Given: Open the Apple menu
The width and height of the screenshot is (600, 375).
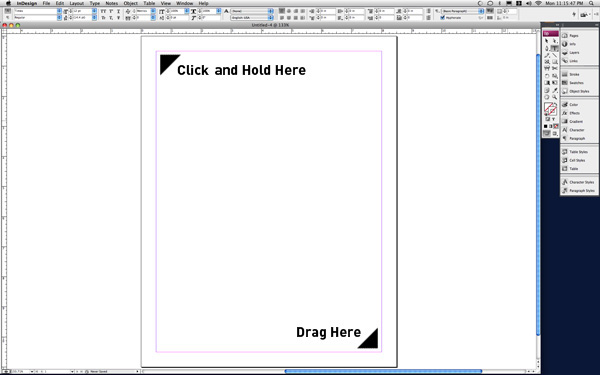Looking at the screenshot, I should click(x=8, y=3).
